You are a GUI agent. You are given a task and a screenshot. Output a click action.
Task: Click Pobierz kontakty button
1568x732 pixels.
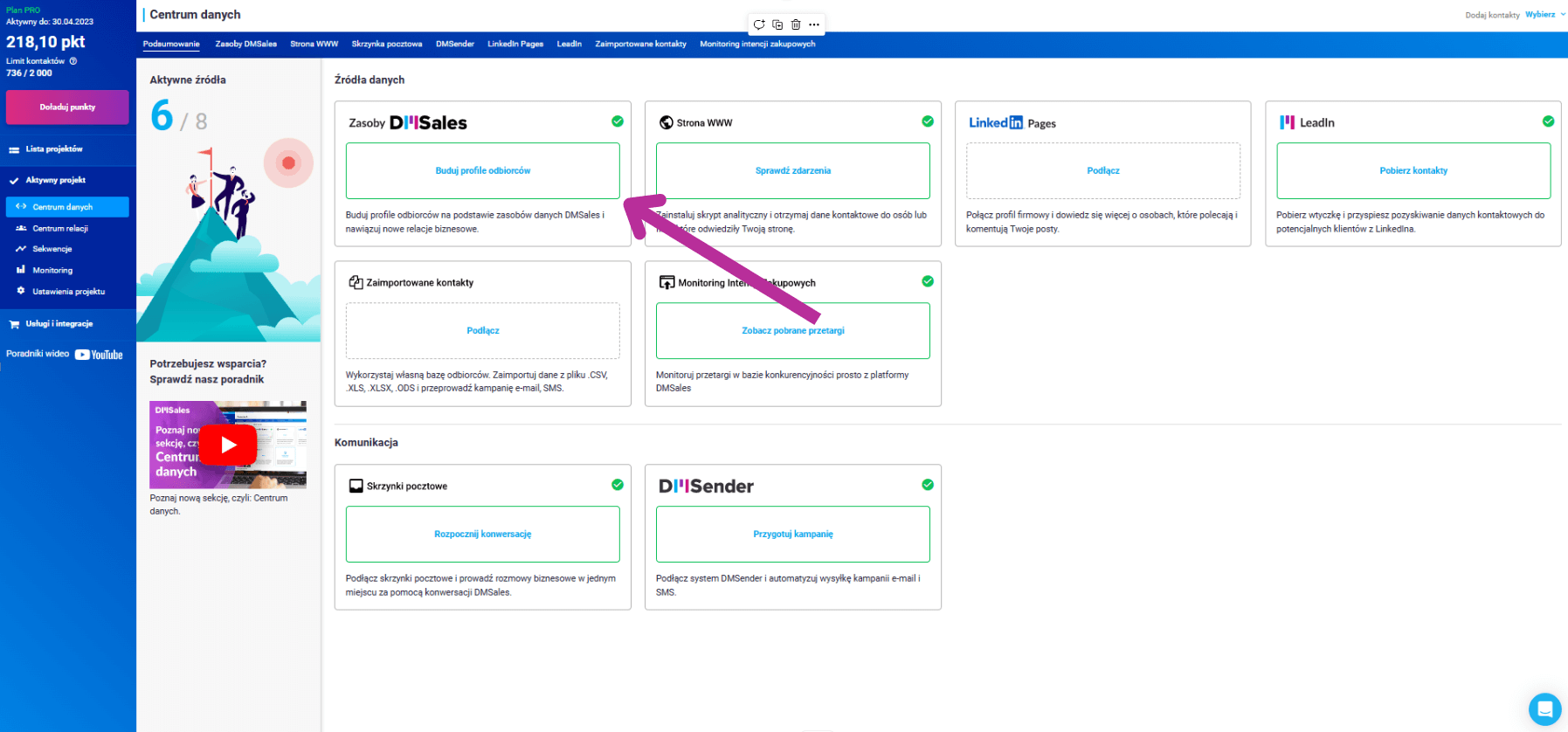(x=1413, y=170)
